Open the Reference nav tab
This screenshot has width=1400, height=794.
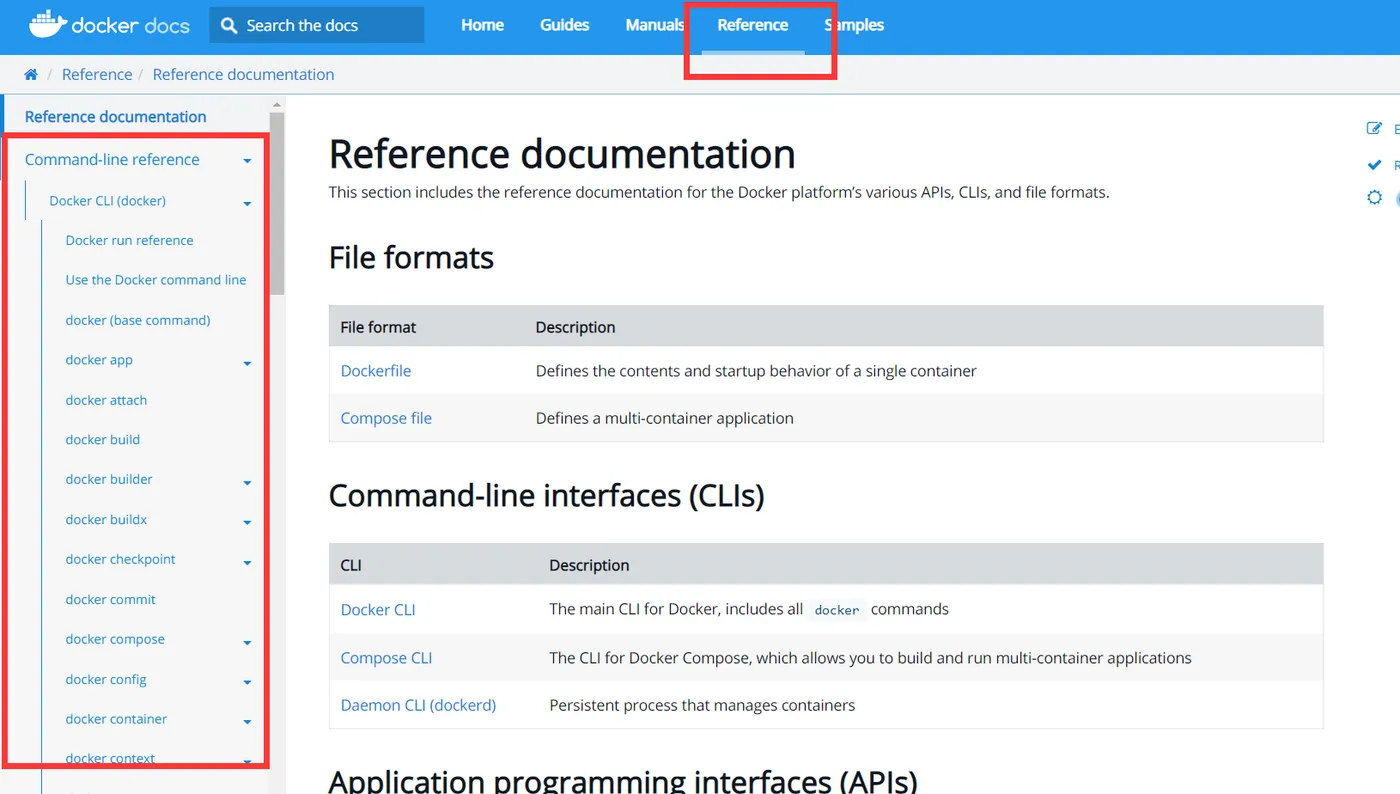pos(753,25)
